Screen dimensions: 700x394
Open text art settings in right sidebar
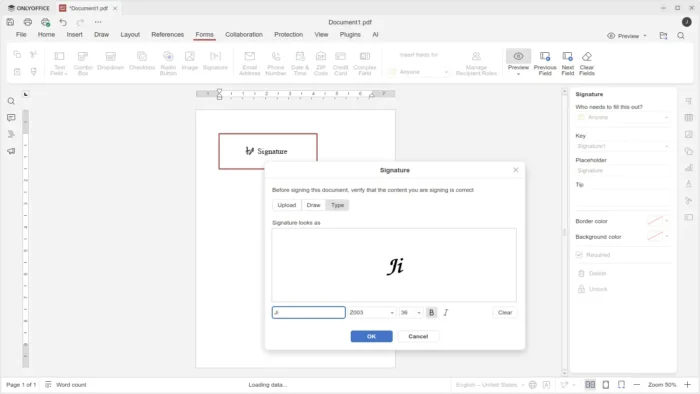click(x=689, y=184)
